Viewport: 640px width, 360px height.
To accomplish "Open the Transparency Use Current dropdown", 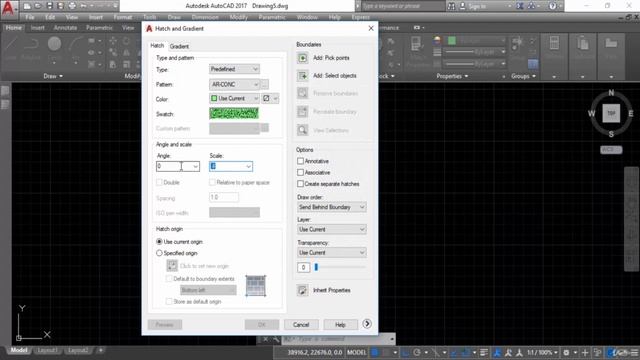I will (331, 253).
